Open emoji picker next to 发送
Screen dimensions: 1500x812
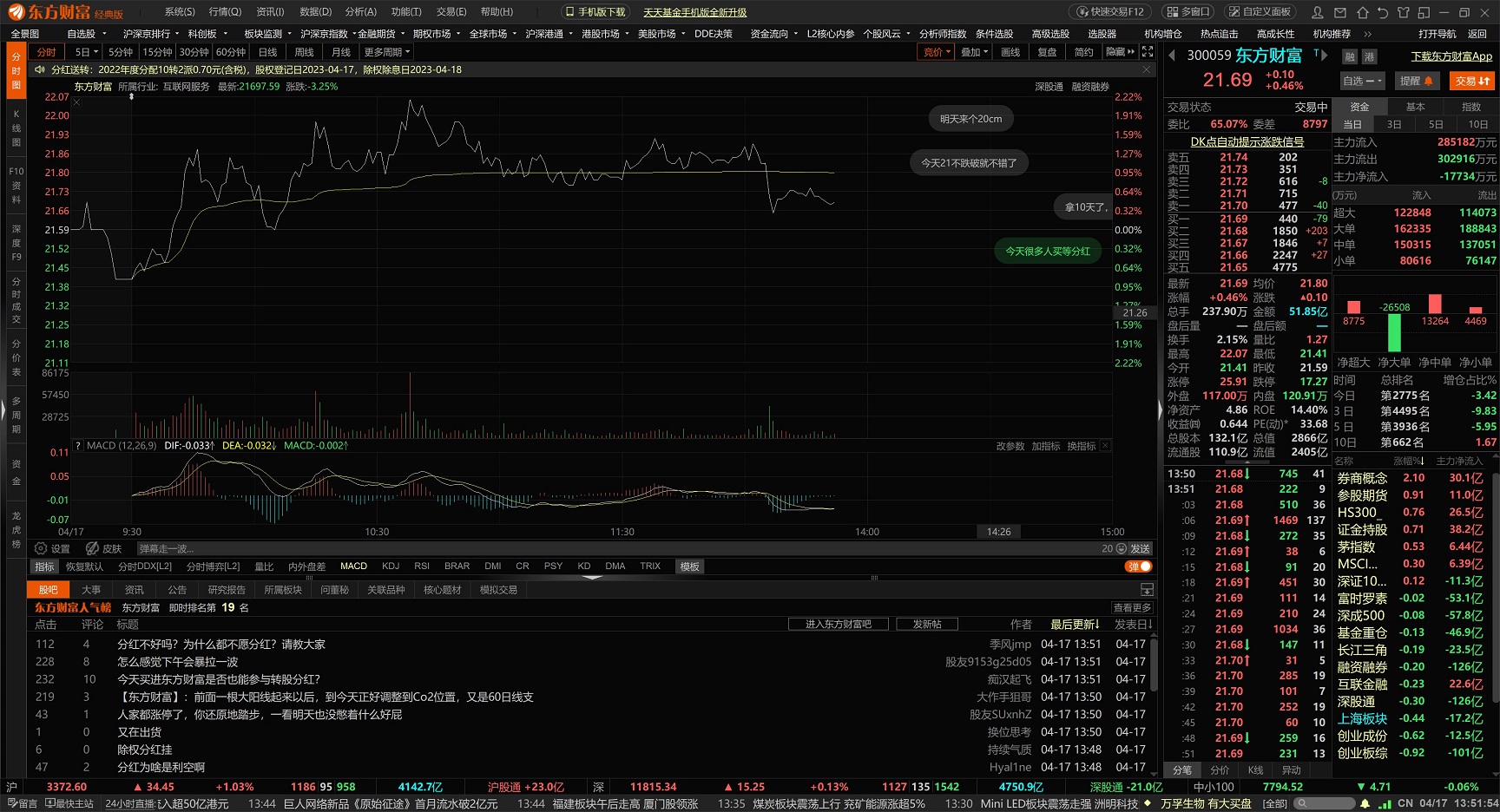[x=1121, y=548]
